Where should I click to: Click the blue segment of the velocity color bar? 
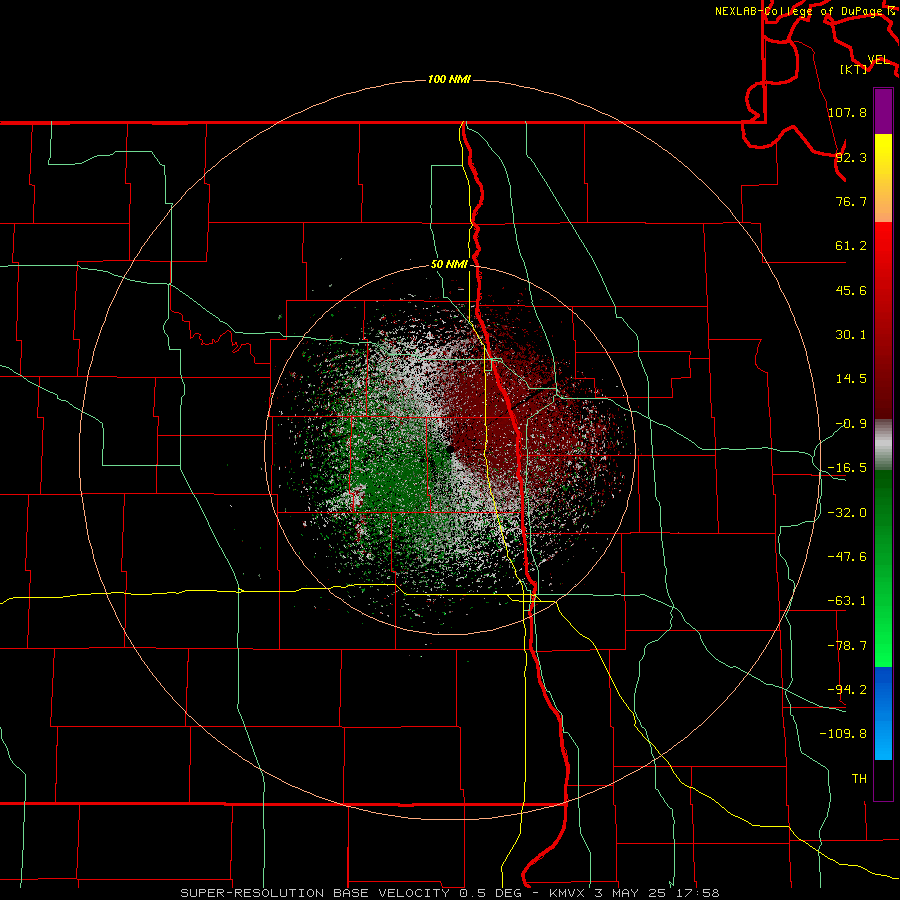883,713
